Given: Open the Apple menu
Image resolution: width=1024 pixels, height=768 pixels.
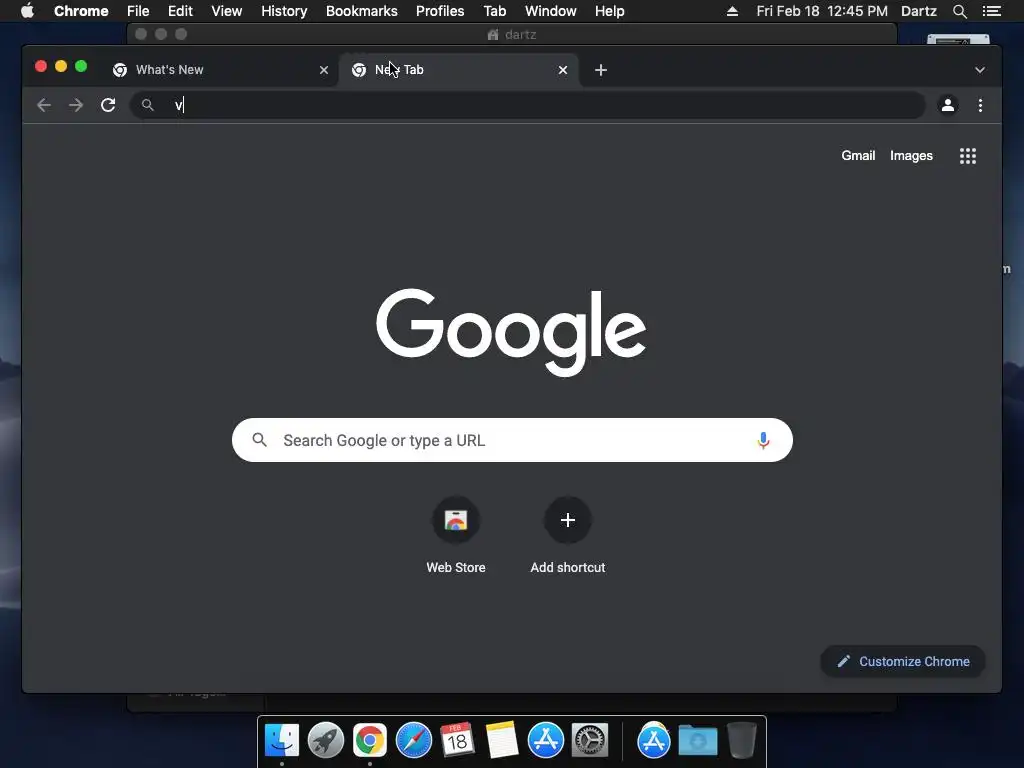Looking at the screenshot, I should 27,11.
